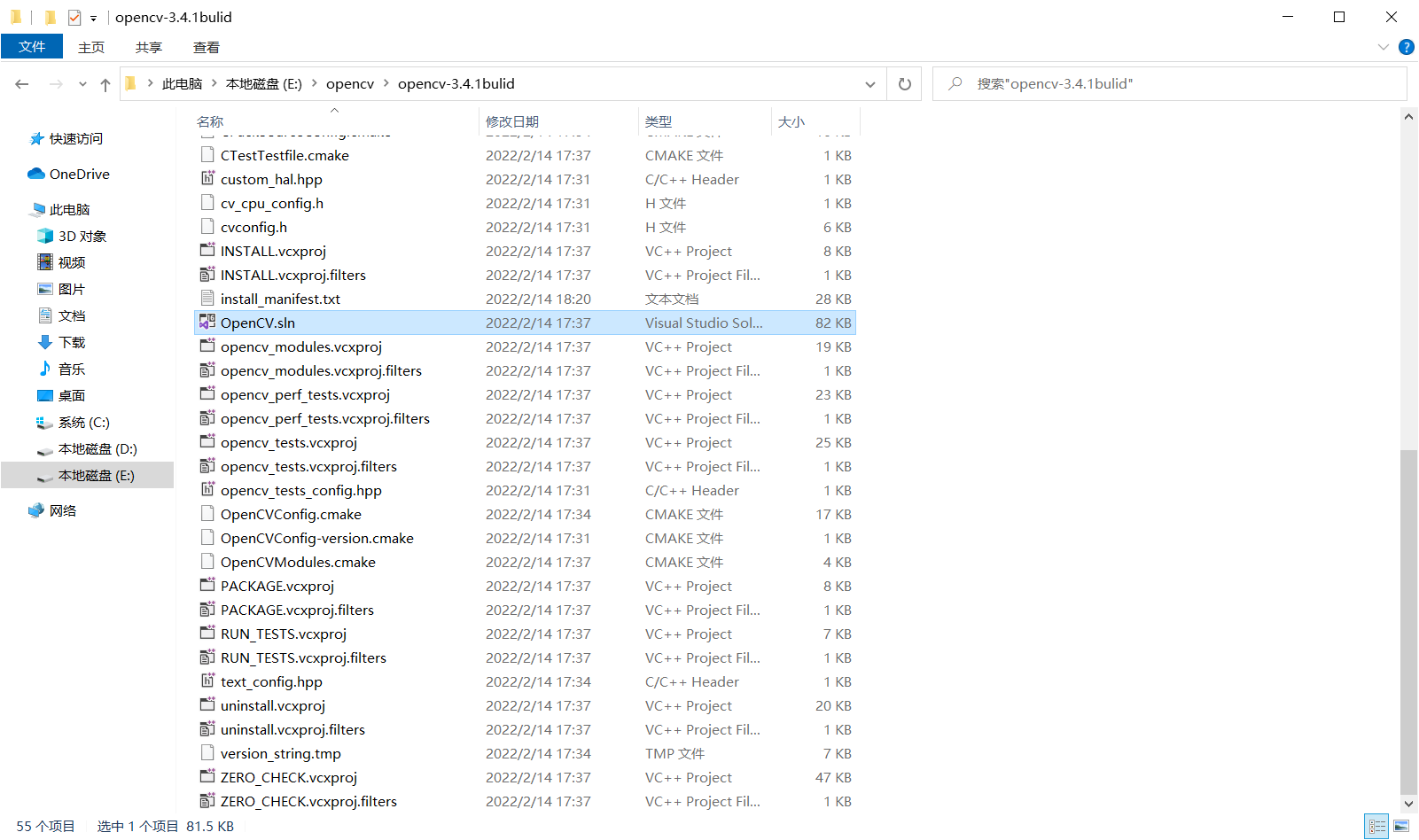
Task: Click the refresh button in address bar
Action: 905,84
